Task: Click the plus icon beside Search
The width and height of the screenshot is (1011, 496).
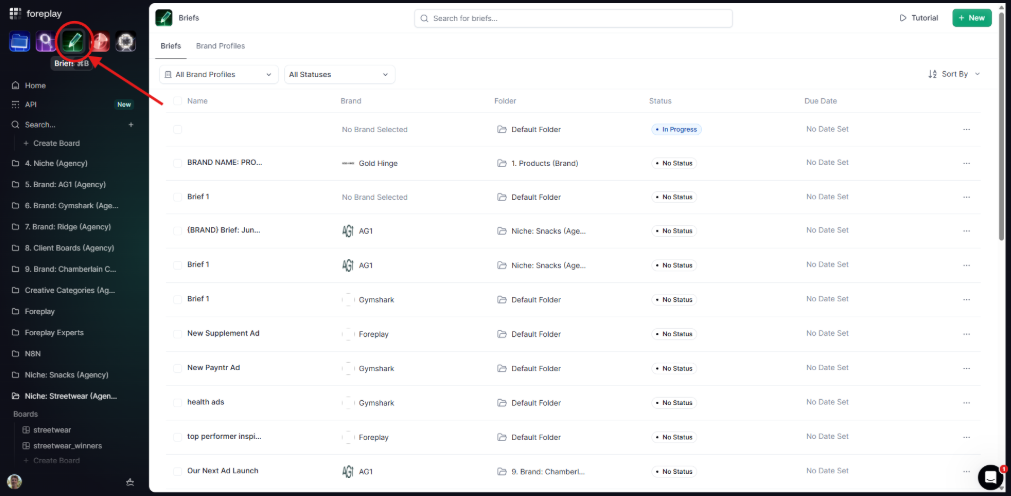Action: point(131,124)
